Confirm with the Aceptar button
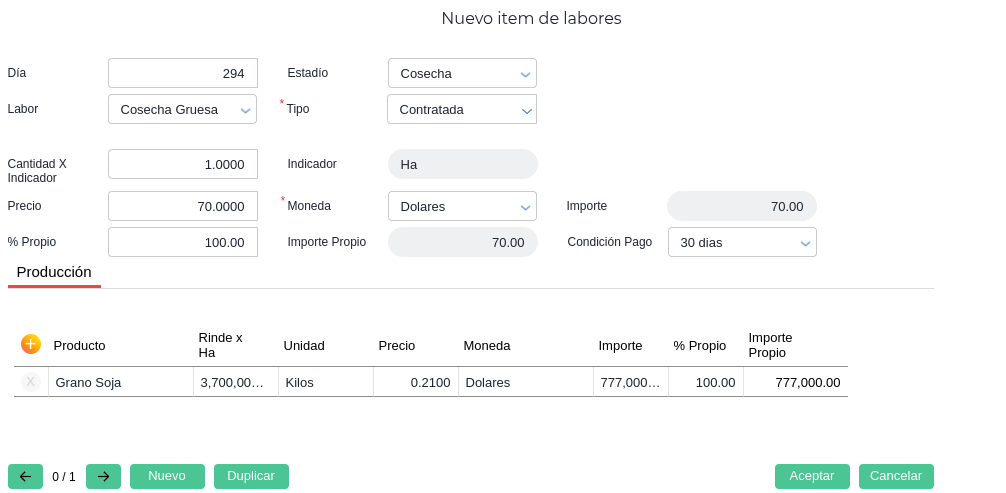The image size is (1006, 493). pyautogui.click(x=812, y=476)
